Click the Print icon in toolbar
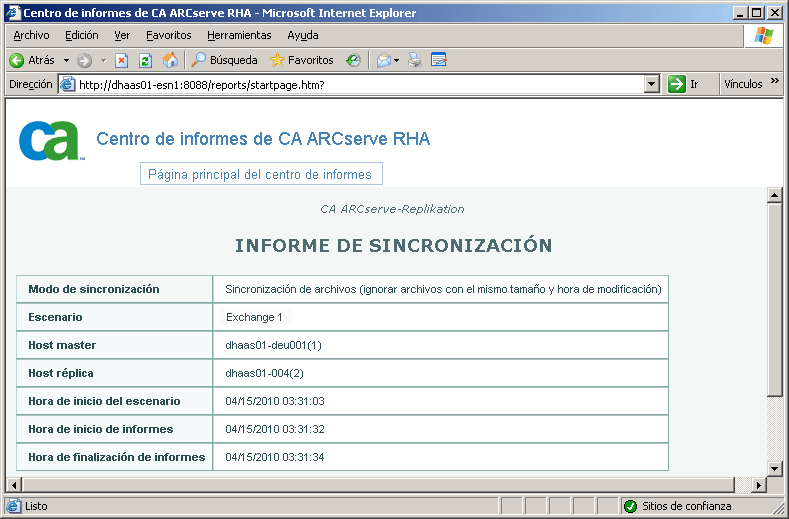789x519 pixels. pos(415,60)
